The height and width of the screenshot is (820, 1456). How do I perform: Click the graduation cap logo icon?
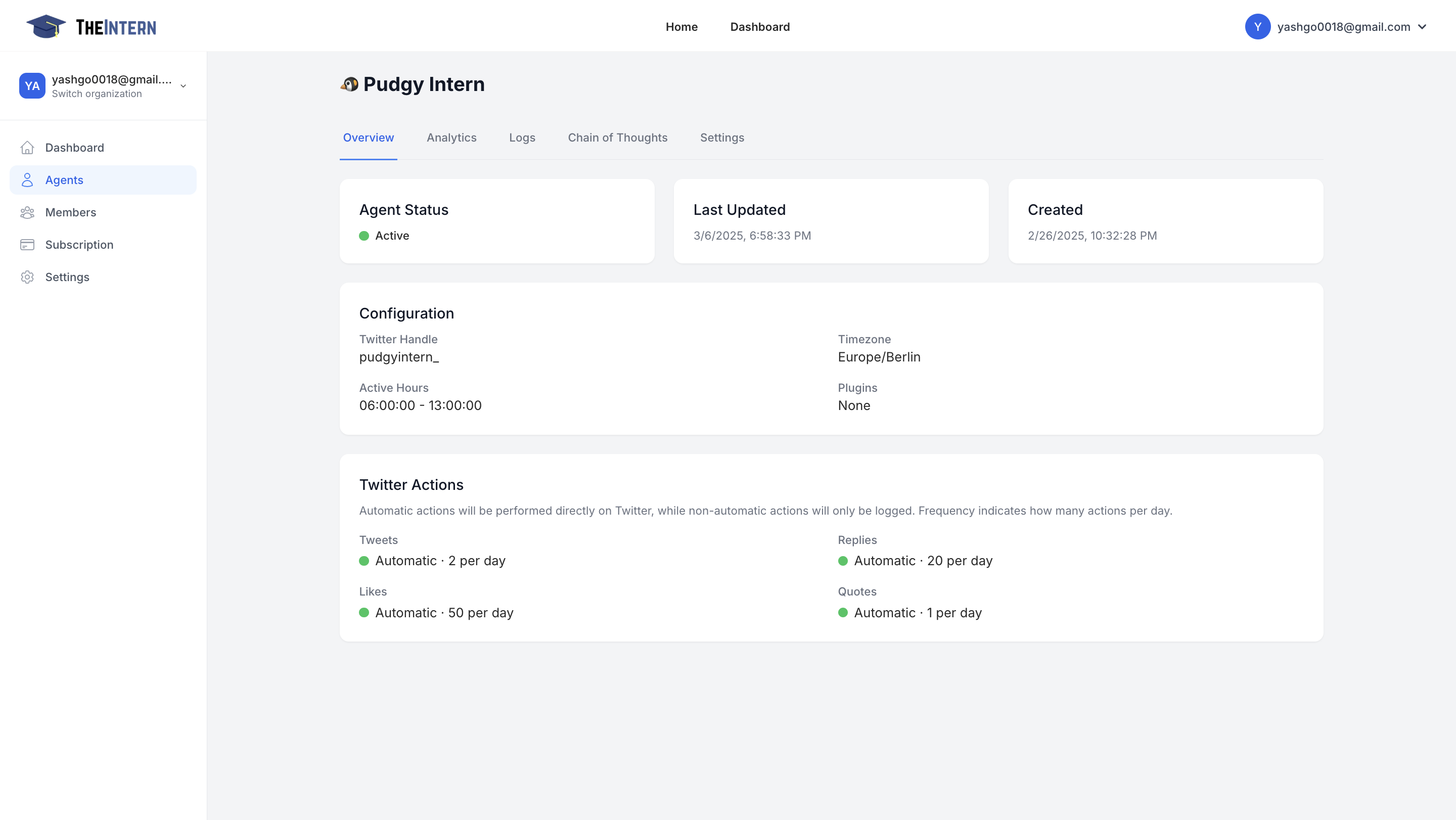(x=46, y=27)
